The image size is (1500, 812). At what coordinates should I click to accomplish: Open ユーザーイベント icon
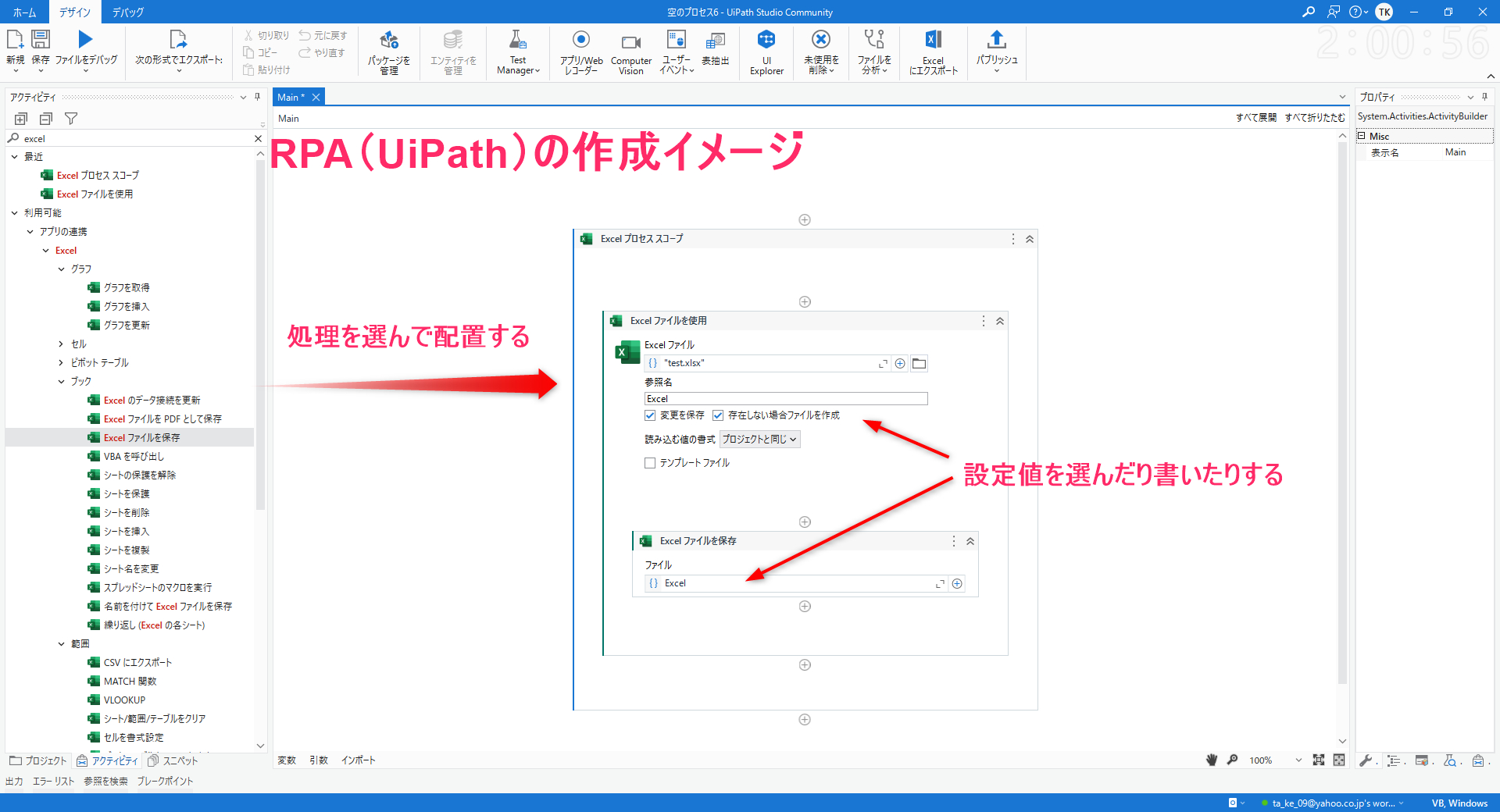pos(677,39)
